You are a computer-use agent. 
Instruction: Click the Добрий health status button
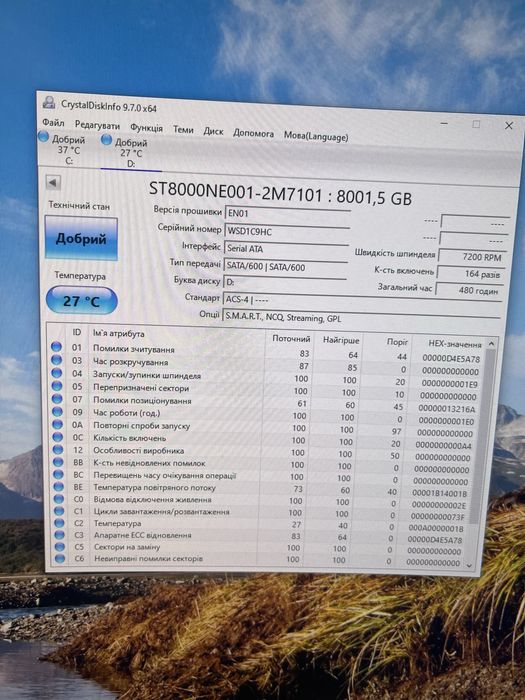coord(81,238)
